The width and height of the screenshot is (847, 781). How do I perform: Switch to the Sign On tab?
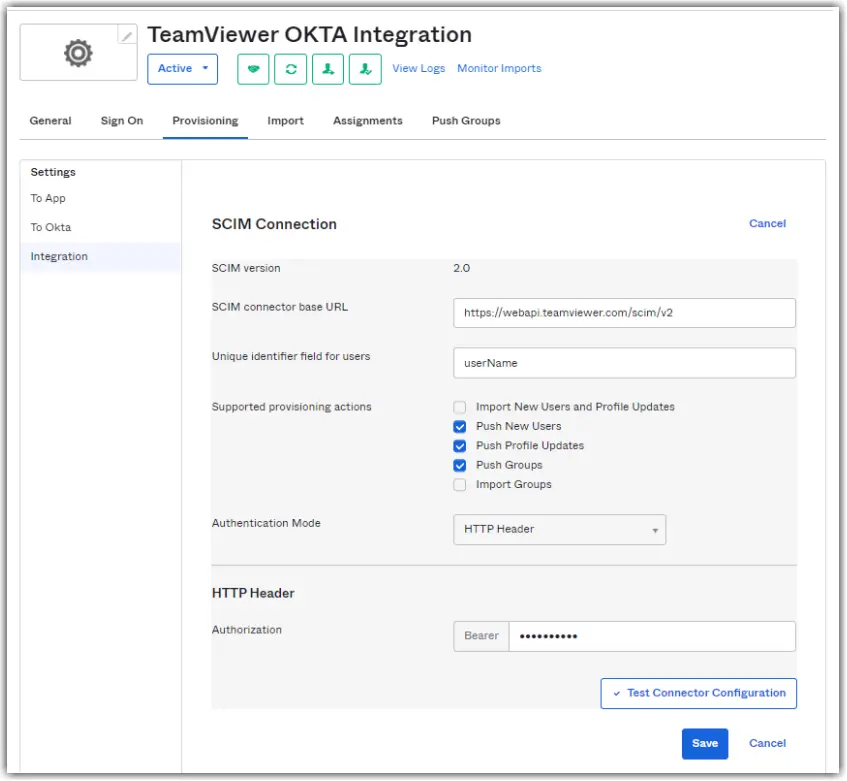122,120
